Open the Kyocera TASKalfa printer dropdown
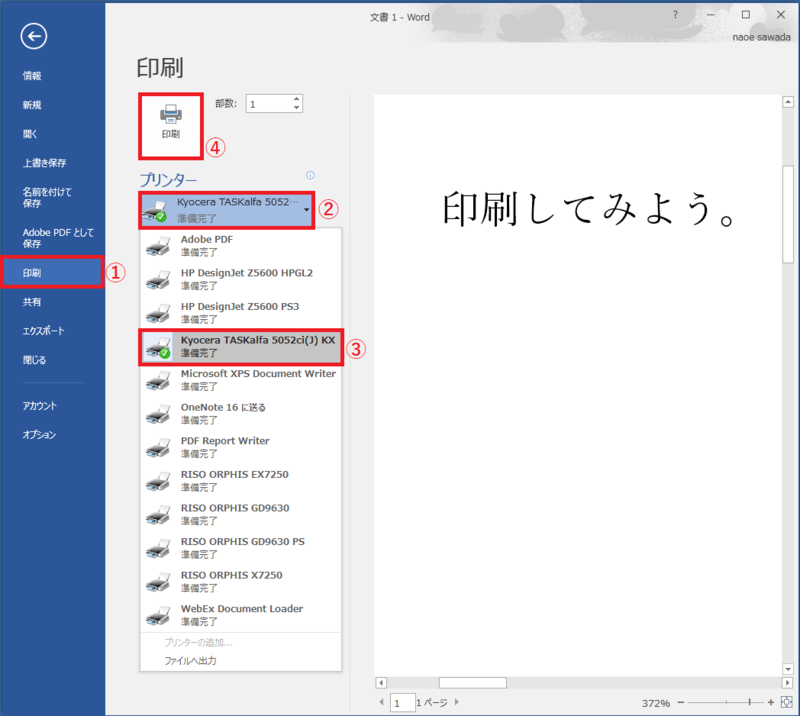The image size is (800, 716). pyautogui.click(x=227, y=210)
